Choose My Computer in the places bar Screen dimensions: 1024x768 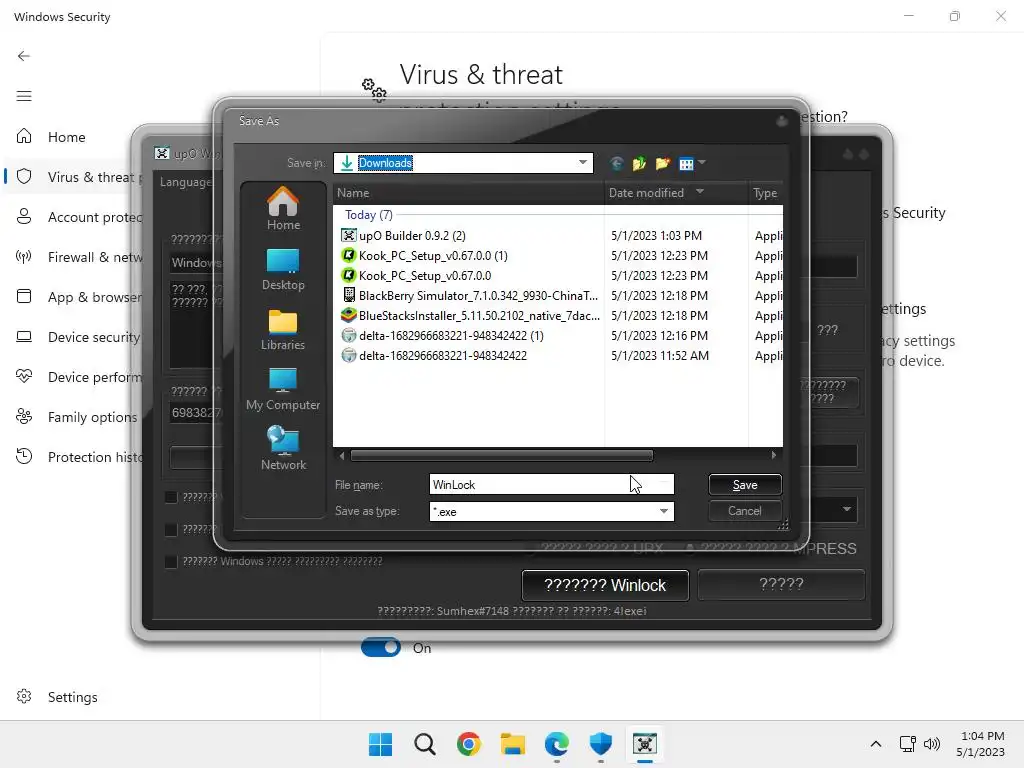283,389
